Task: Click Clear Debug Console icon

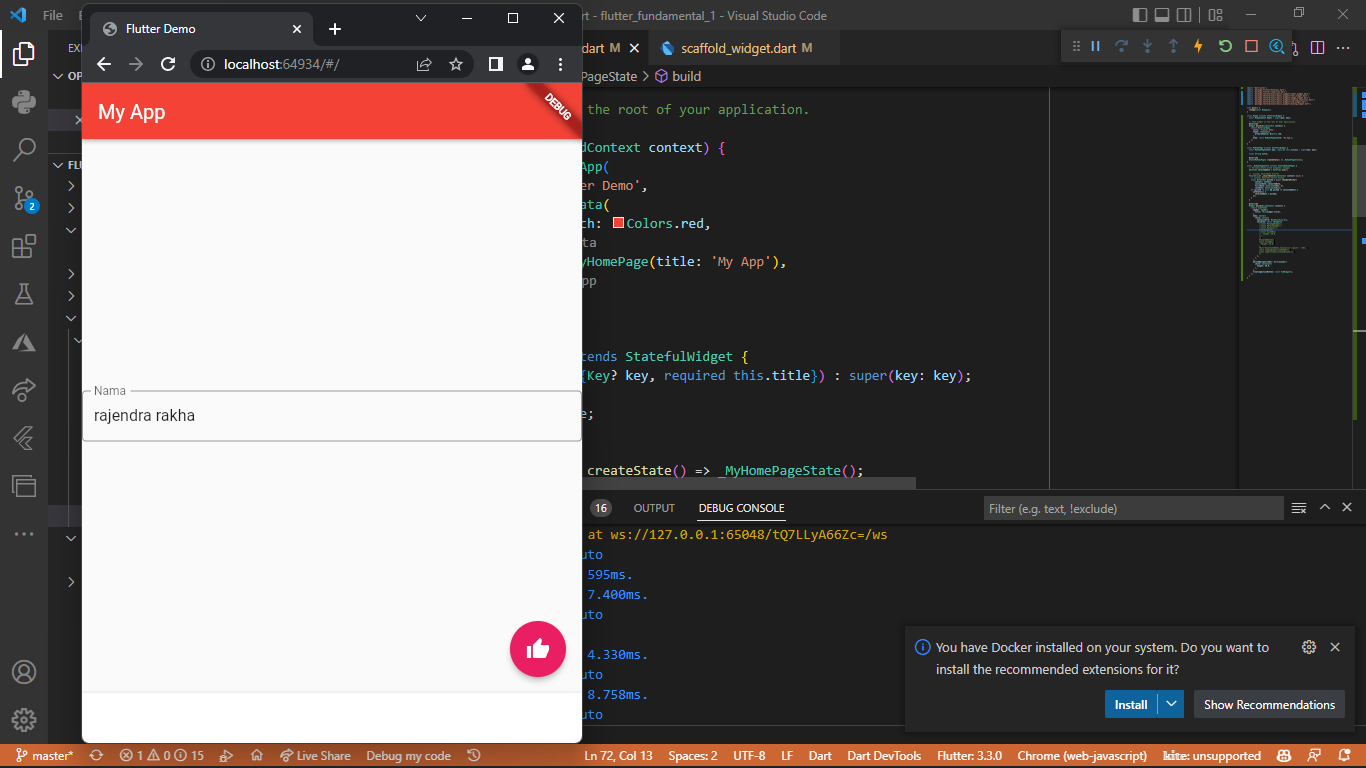Action: coord(1299,508)
